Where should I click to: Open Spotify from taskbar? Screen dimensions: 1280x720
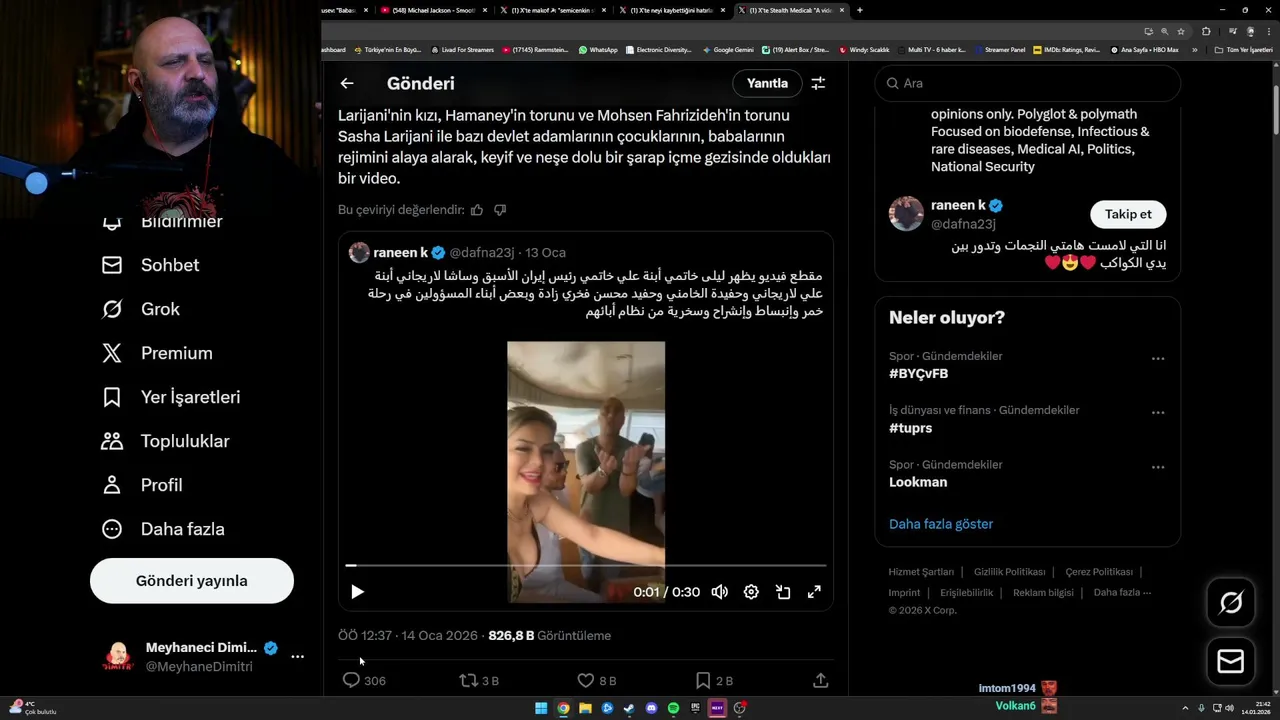(x=673, y=708)
